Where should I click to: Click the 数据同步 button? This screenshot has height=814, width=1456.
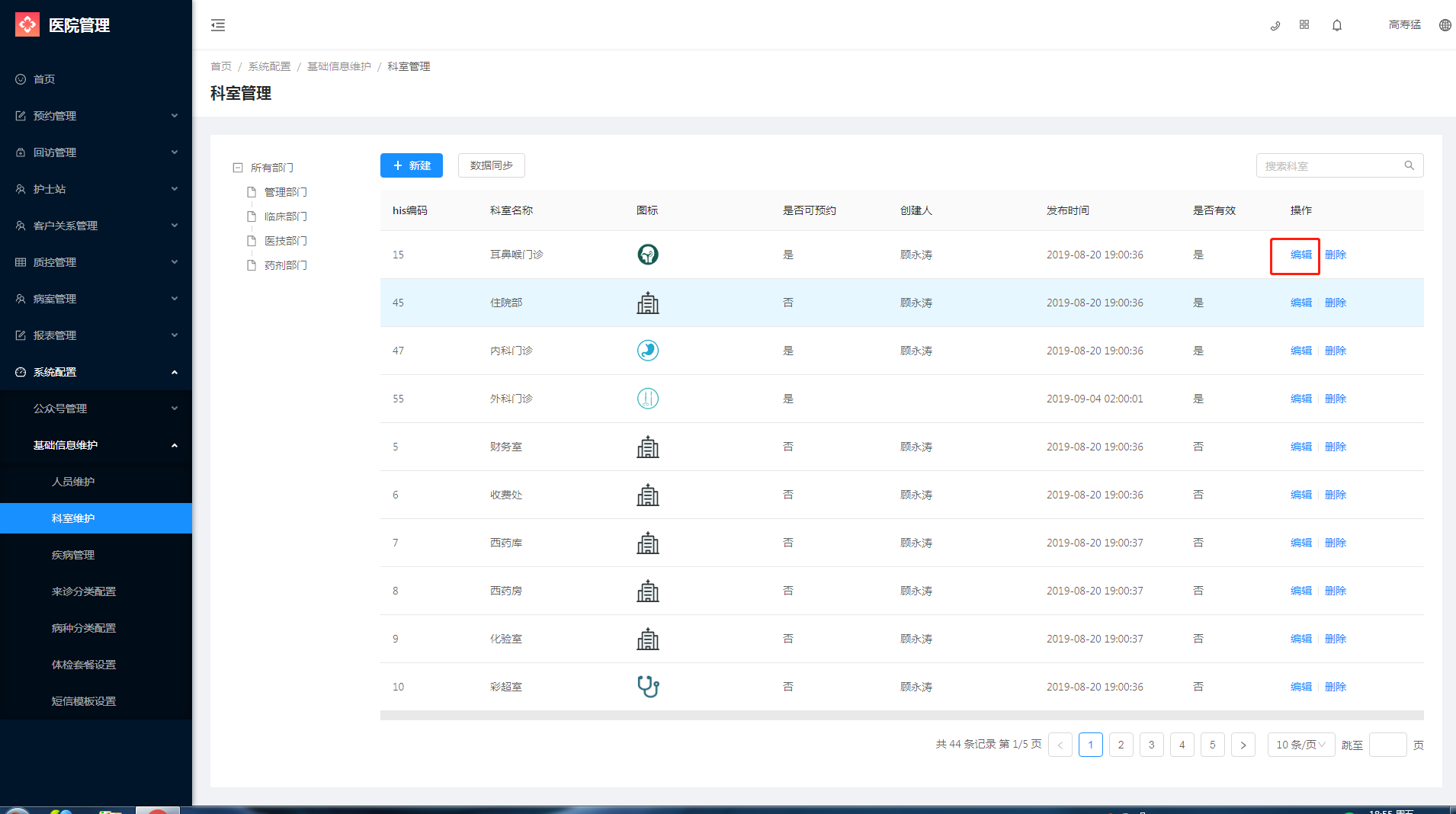pos(492,165)
